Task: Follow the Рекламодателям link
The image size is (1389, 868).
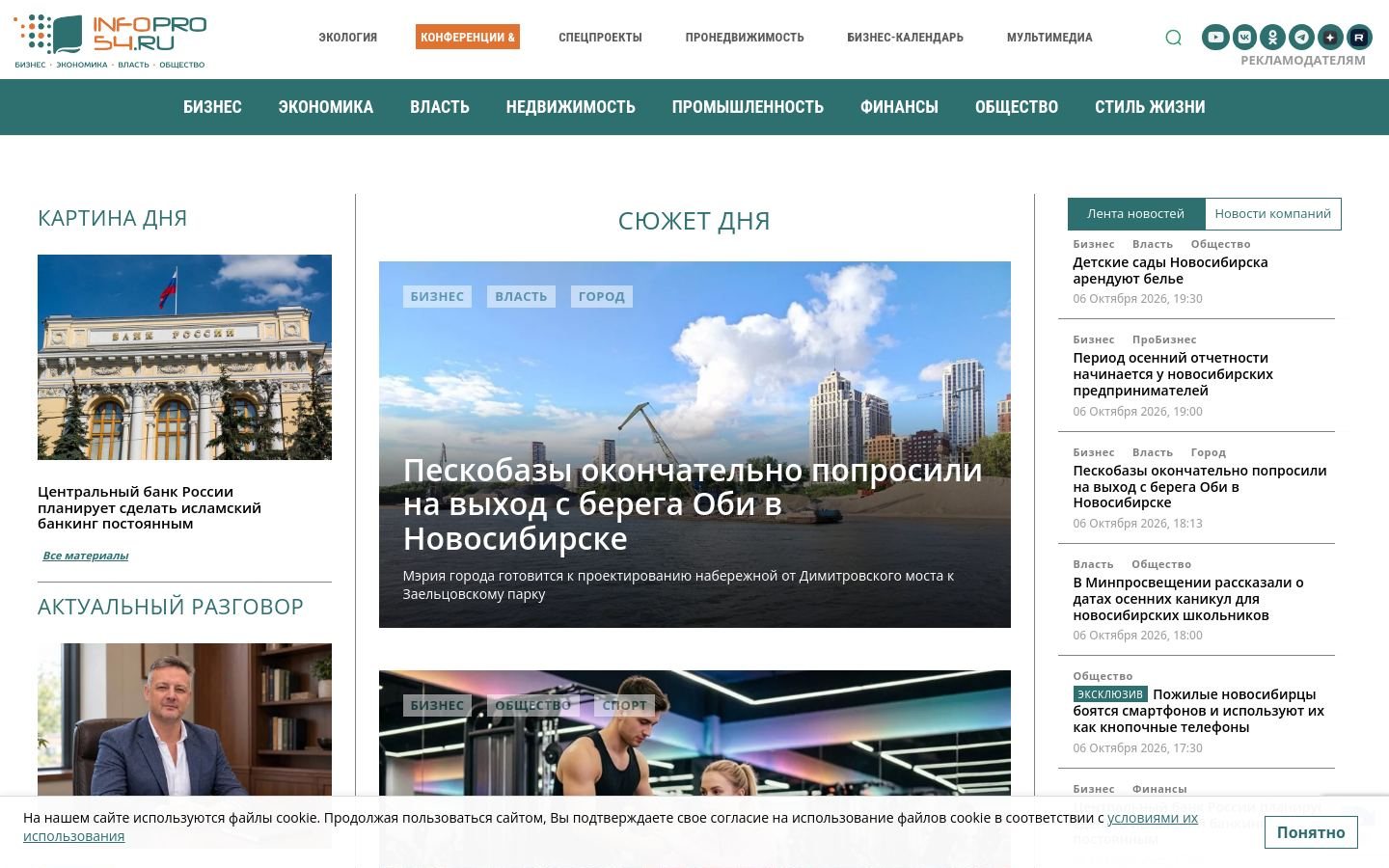Action: coord(1303,60)
